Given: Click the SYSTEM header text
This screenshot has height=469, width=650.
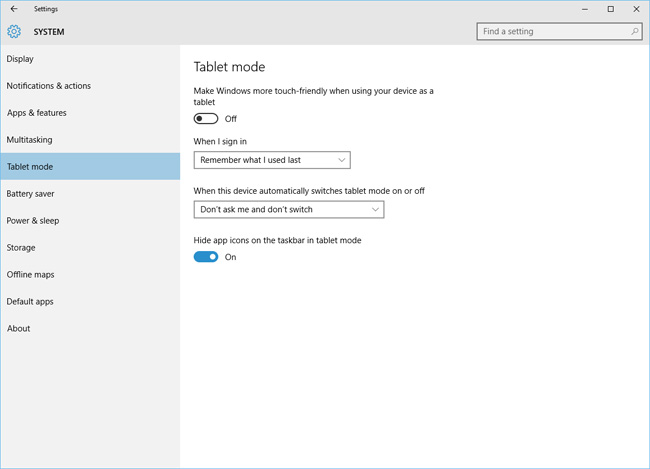Looking at the screenshot, I should pyautogui.click(x=49, y=32).
